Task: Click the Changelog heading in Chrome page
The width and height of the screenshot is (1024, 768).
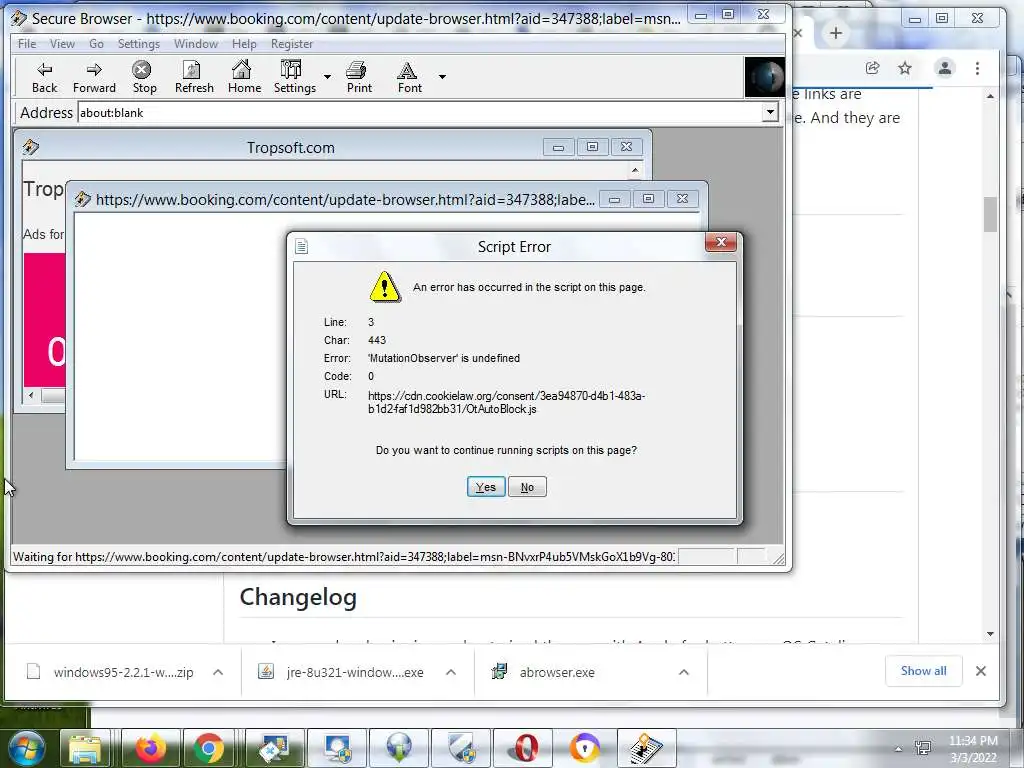Action: (x=298, y=598)
